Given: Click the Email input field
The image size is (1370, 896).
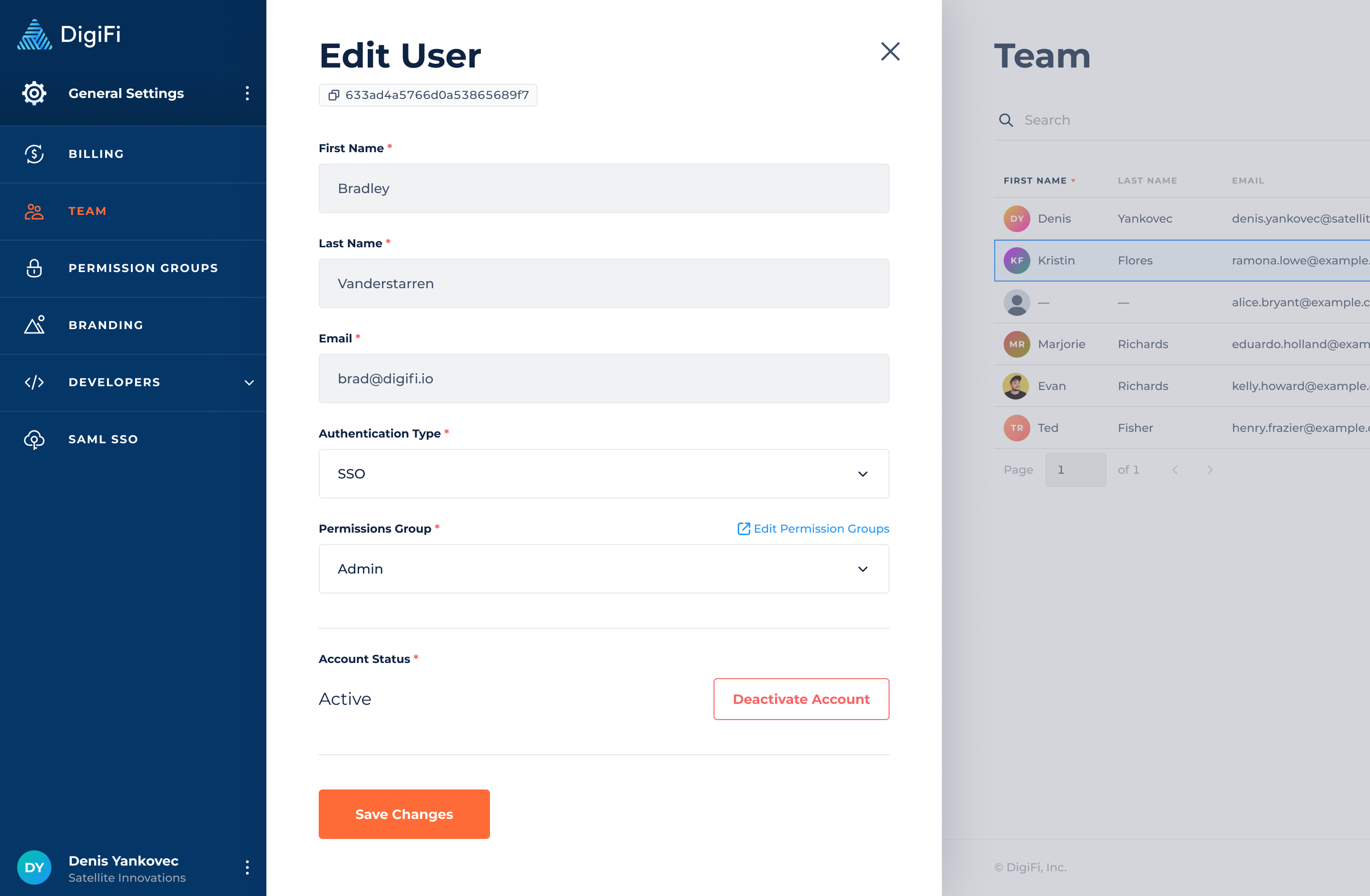Looking at the screenshot, I should click(x=603, y=379).
